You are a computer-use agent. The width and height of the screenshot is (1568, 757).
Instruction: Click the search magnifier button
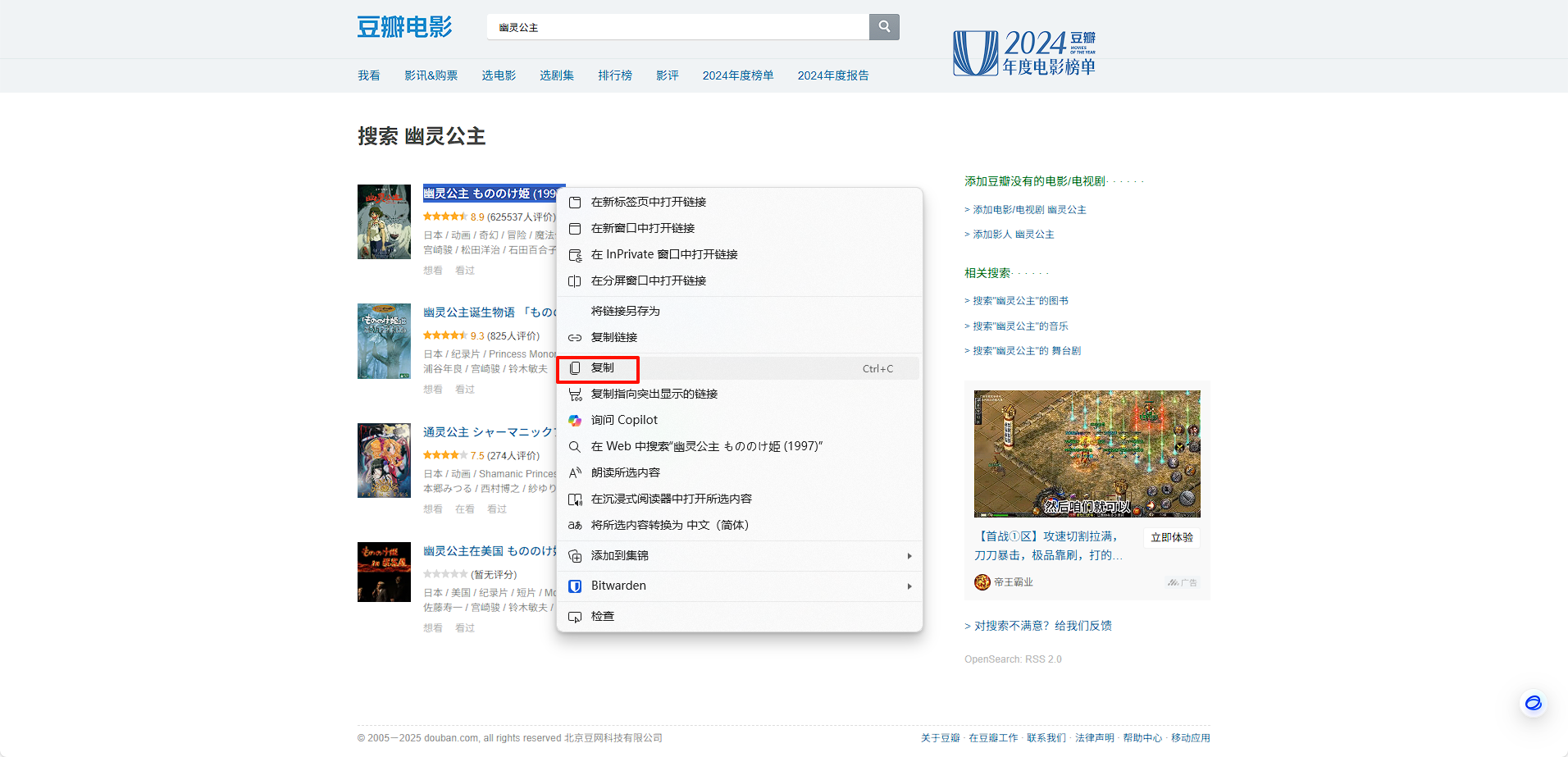click(x=884, y=27)
